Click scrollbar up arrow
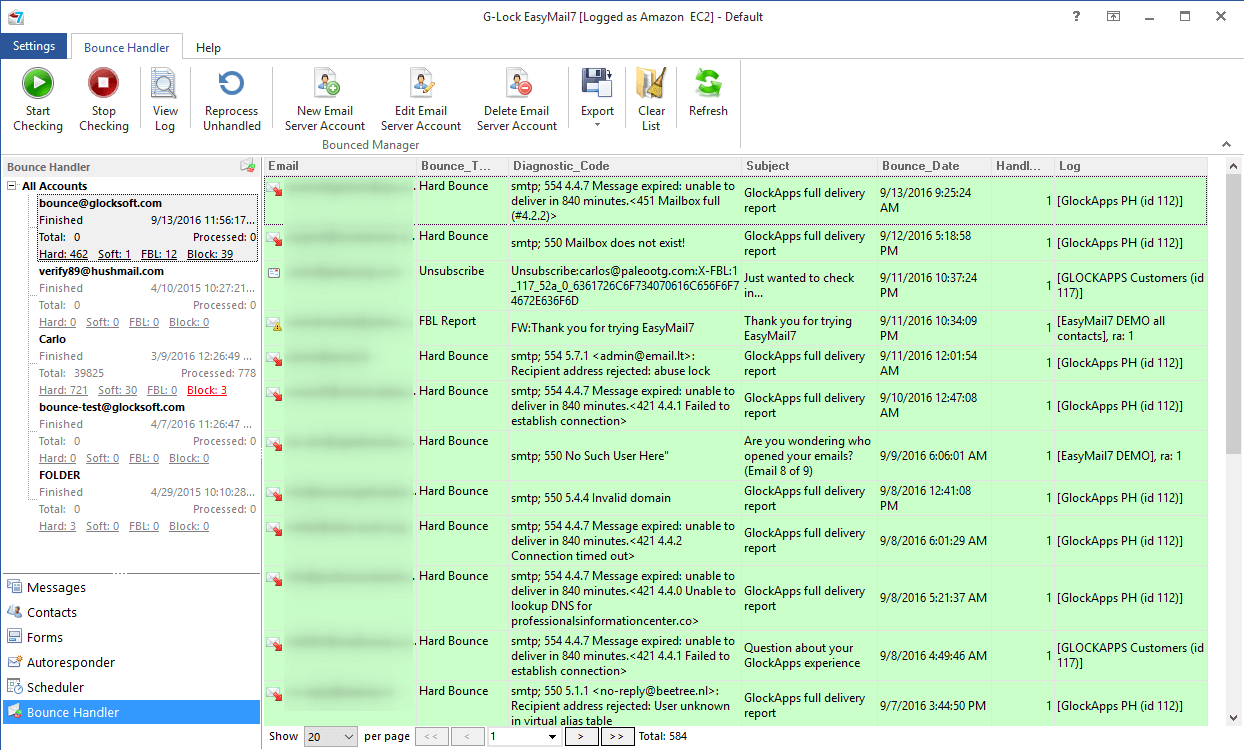The height and width of the screenshot is (750, 1244). pos(1233,166)
